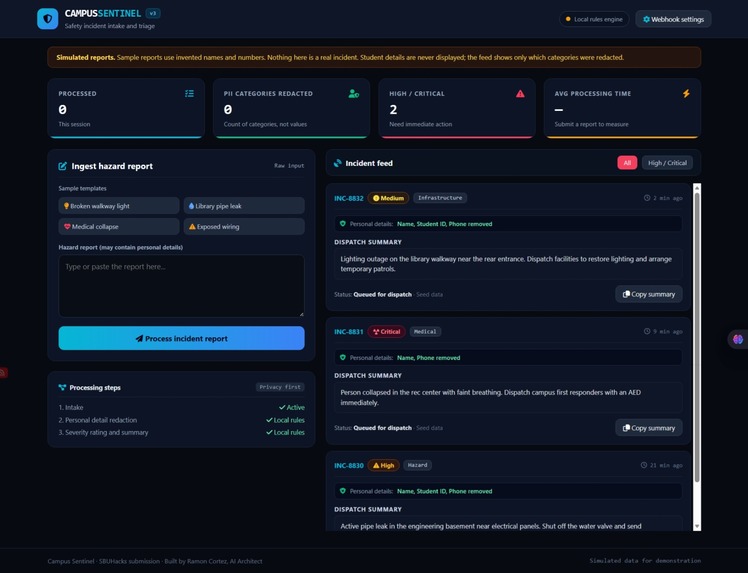
Task: Open Webhook settings
Action: coord(673,19)
